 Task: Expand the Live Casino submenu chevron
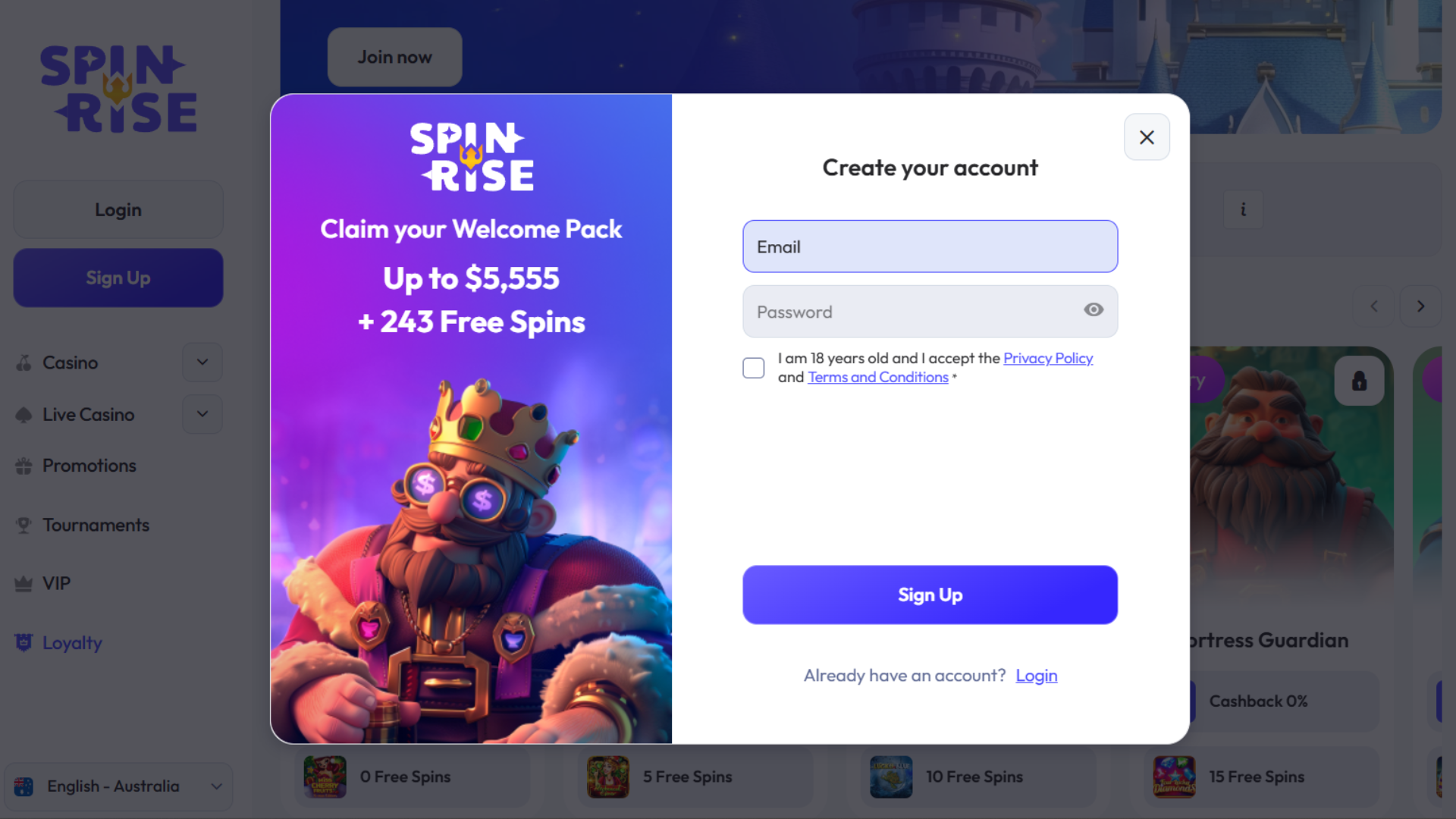[x=202, y=414]
